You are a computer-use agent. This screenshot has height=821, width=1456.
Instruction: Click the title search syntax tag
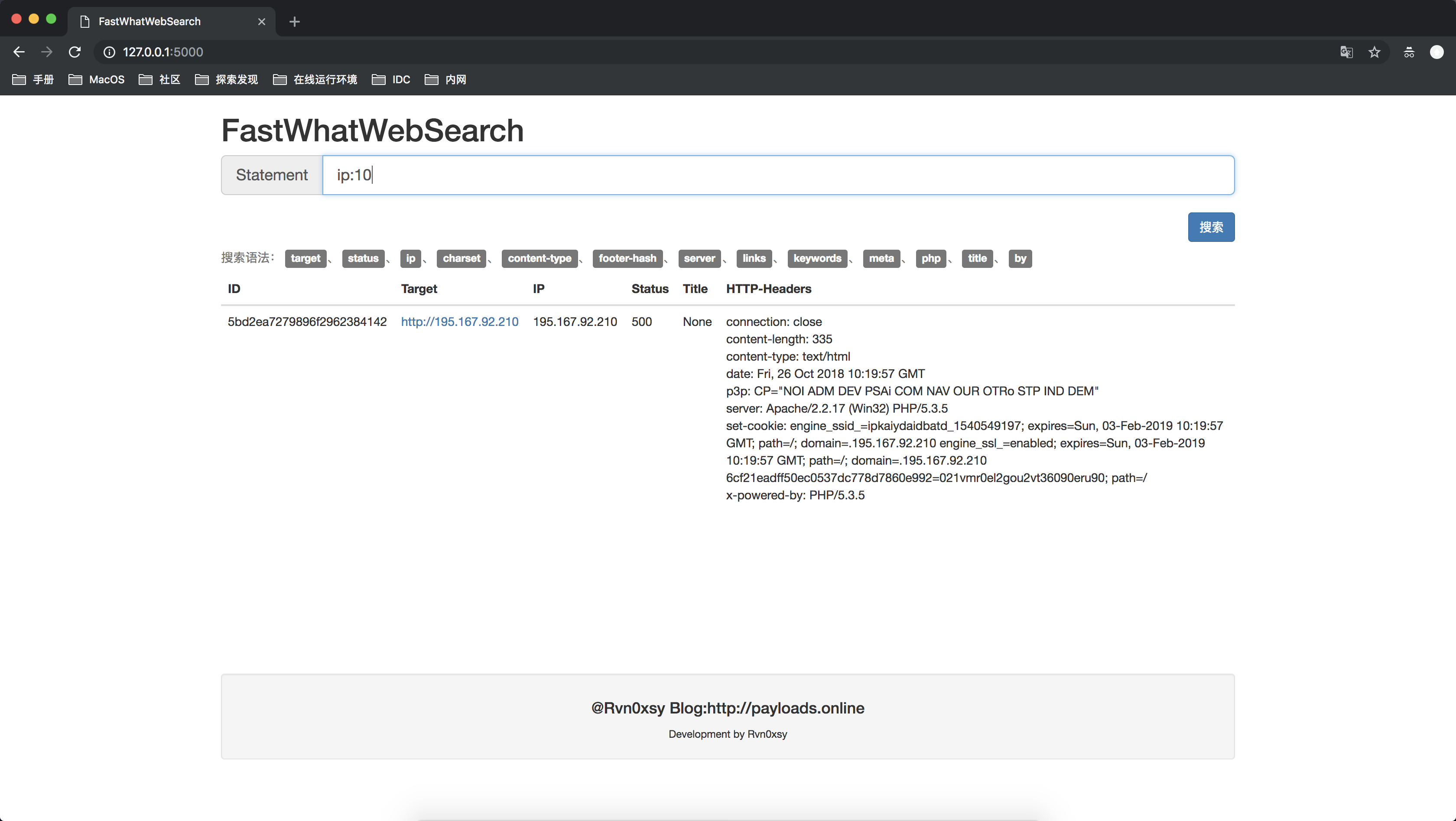[975, 258]
